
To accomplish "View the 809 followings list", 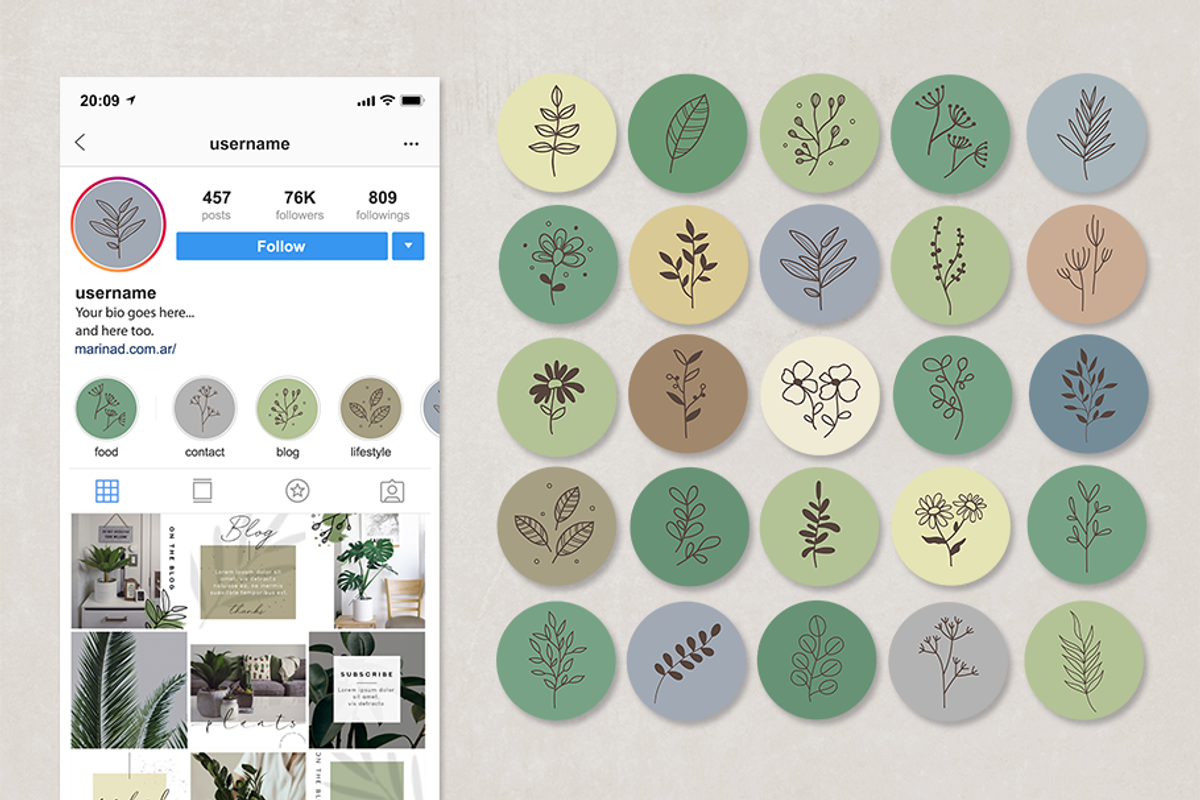I will [x=382, y=205].
